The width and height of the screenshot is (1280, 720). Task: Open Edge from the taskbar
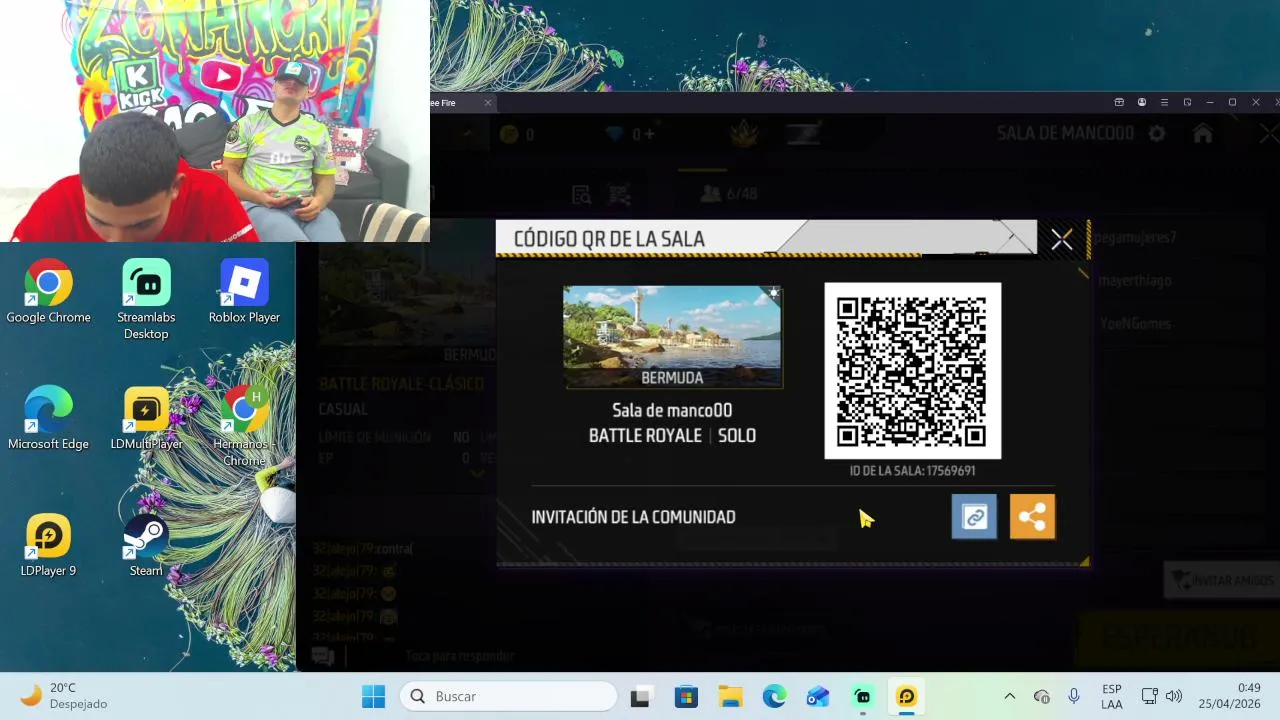click(774, 696)
